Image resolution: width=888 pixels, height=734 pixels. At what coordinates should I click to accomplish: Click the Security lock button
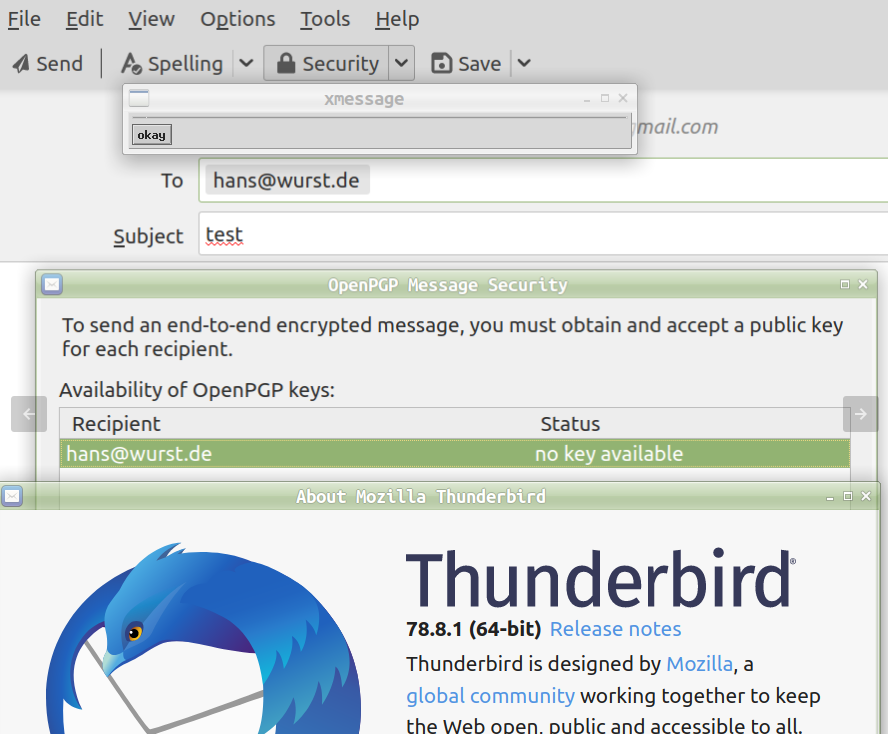(327, 63)
